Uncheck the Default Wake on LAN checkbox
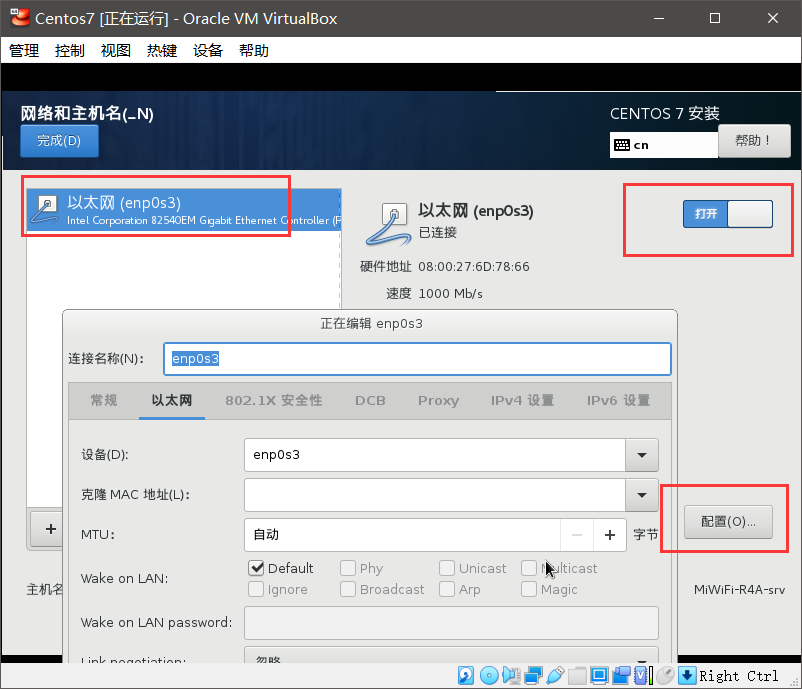 256,568
